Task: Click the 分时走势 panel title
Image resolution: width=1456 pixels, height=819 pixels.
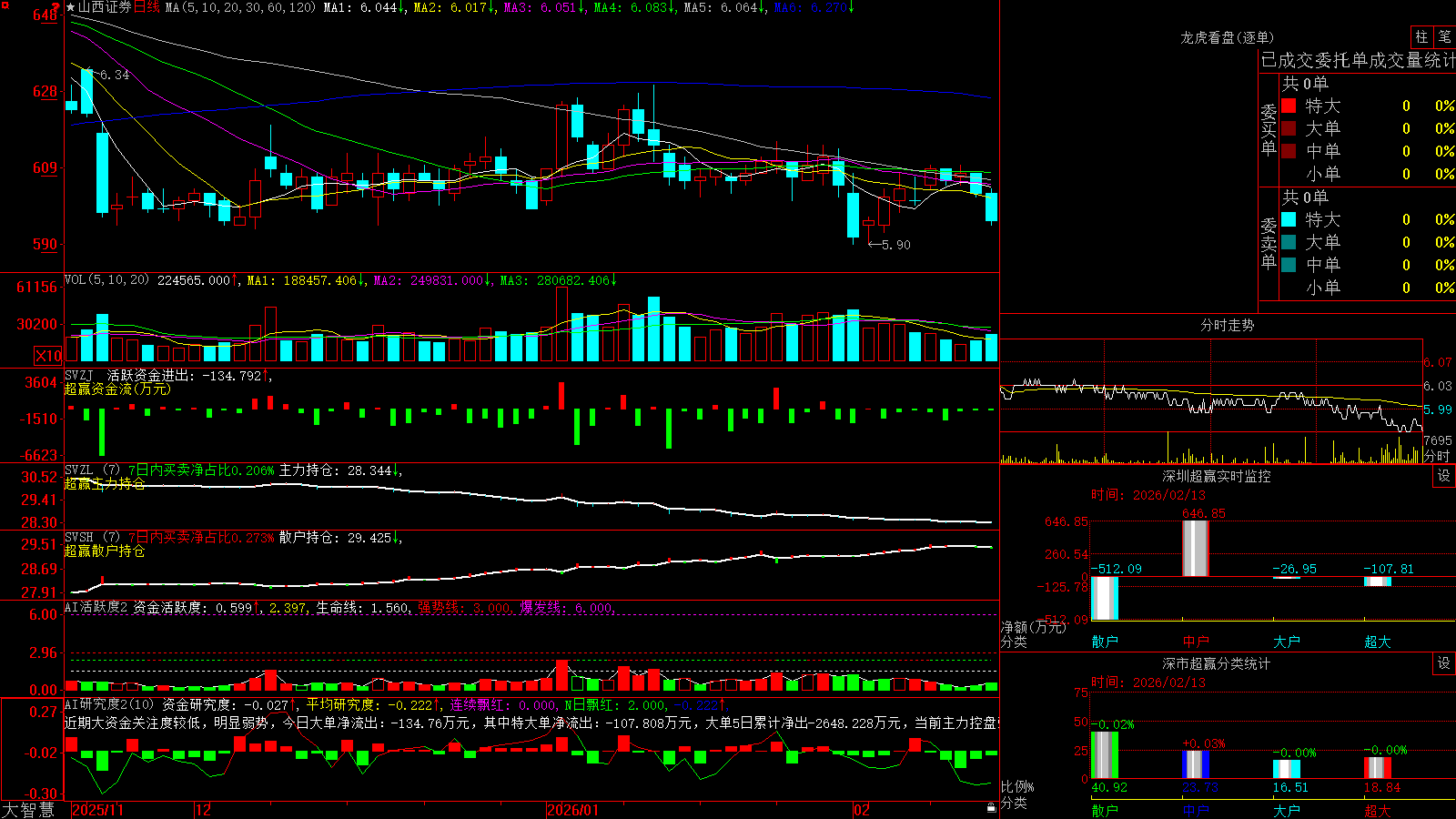Action: pyautogui.click(x=1227, y=325)
